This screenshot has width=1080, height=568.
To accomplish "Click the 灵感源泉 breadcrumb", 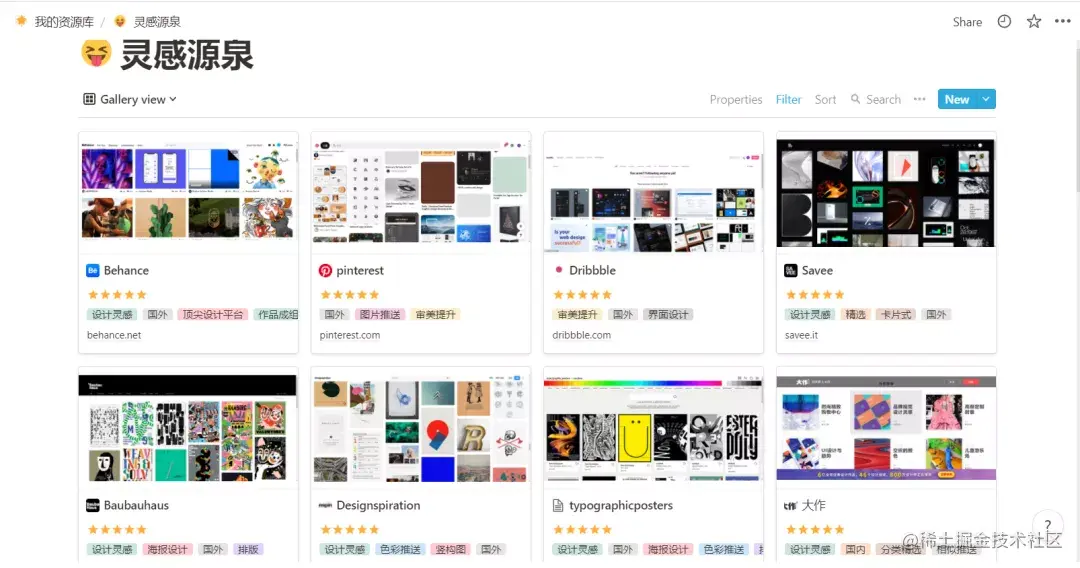I will pos(157,22).
